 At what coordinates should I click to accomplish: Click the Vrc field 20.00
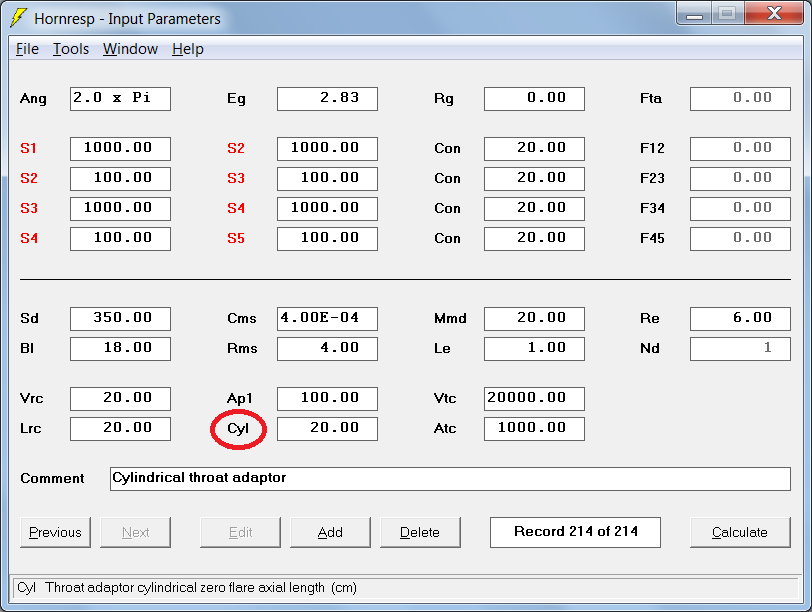tap(120, 399)
